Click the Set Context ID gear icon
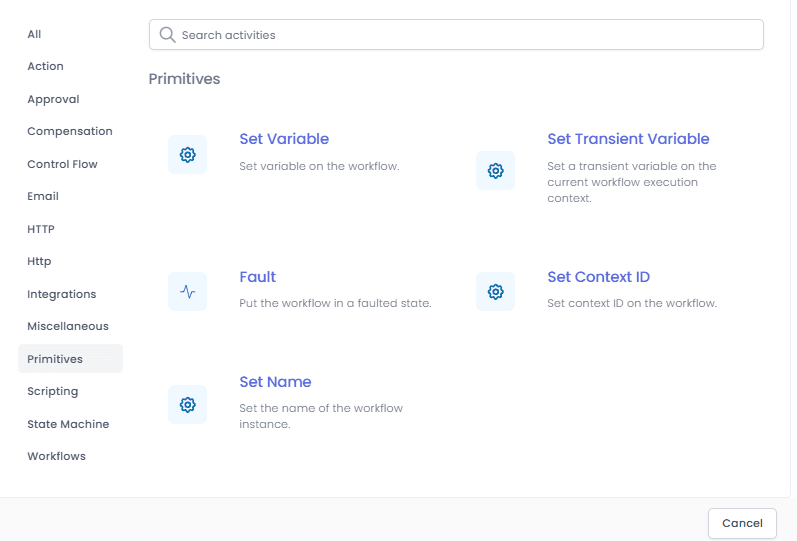This screenshot has height=541, width=797. click(496, 291)
